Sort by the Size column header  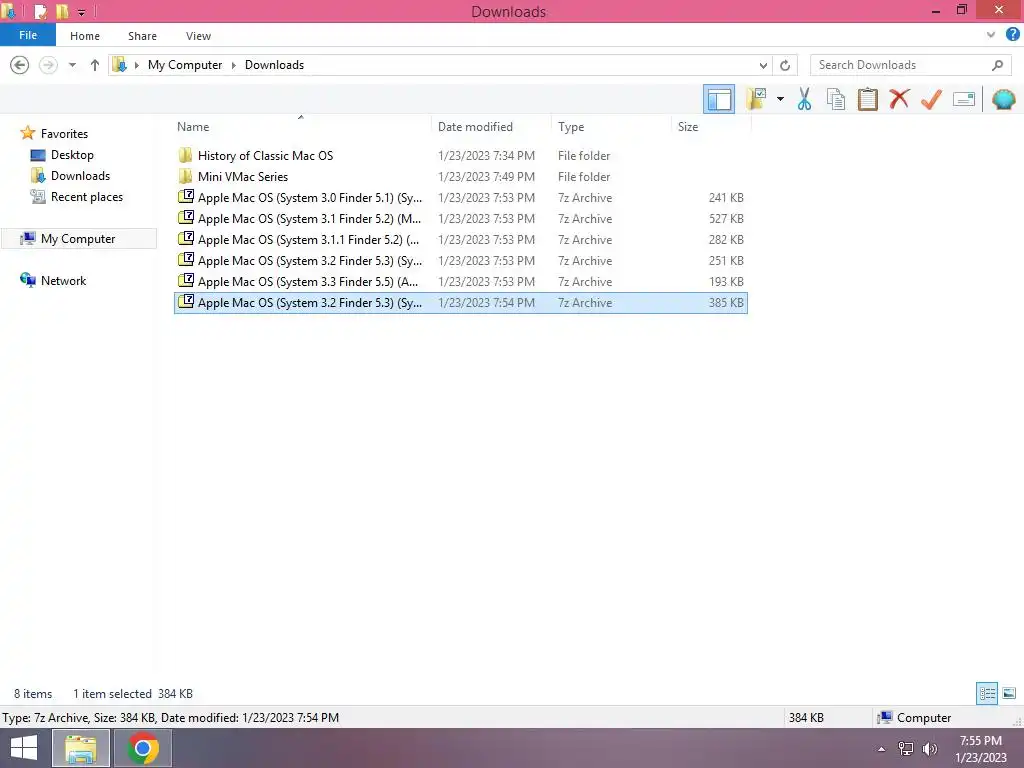[711, 127]
